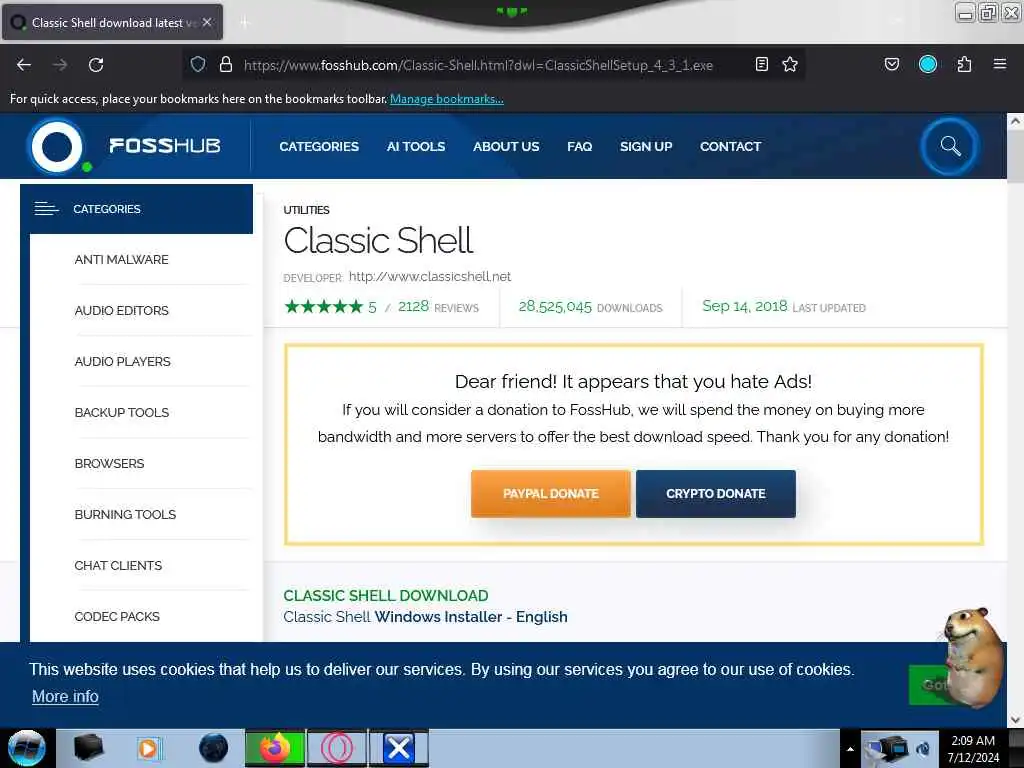Open a new tab with plus button

click(244, 23)
